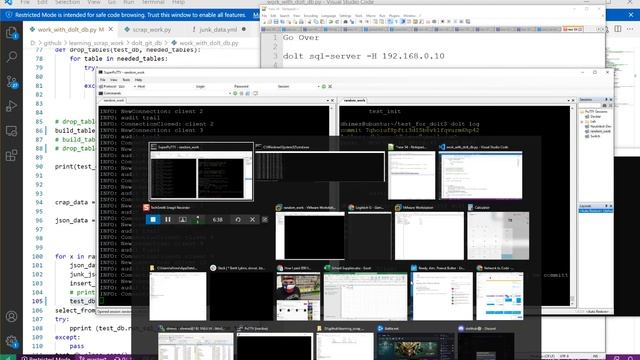640x360 pixels.
Task: Open the Accounts icon in VS Code activity bar
Action: [x=11, y=316]
